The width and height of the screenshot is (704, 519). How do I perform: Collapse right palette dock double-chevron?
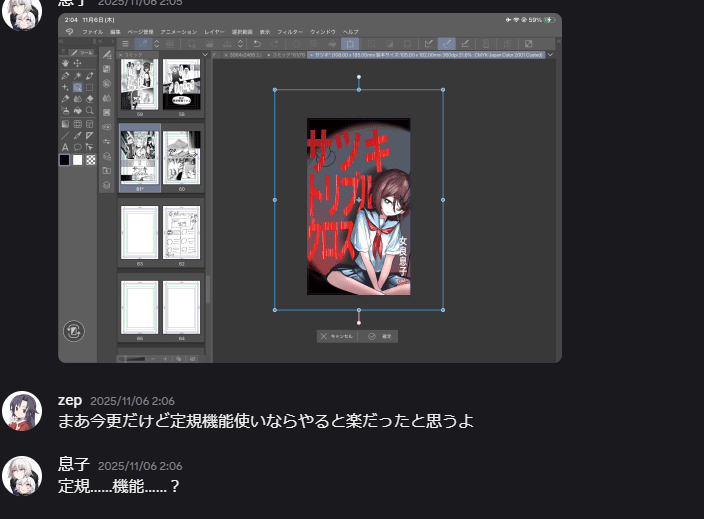(559, 41)
